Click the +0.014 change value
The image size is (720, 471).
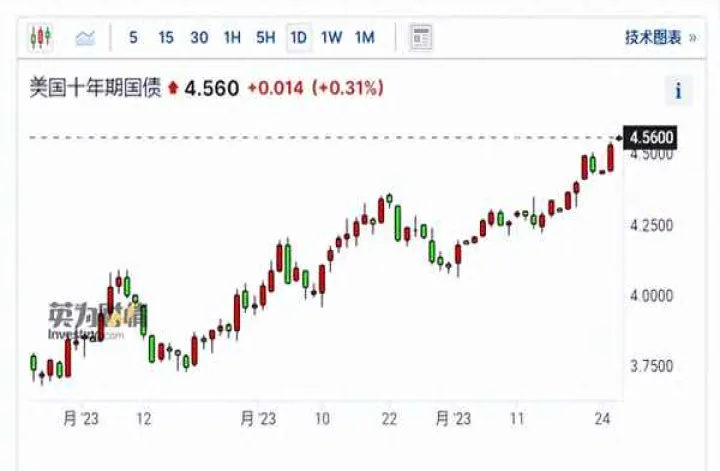(x=276, y=88)
